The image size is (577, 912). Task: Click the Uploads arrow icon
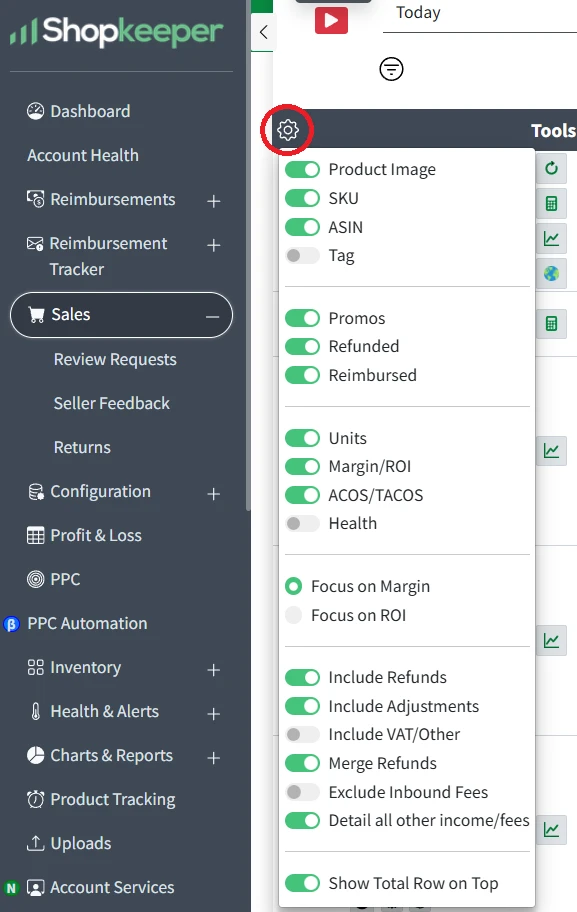[35, 843]
